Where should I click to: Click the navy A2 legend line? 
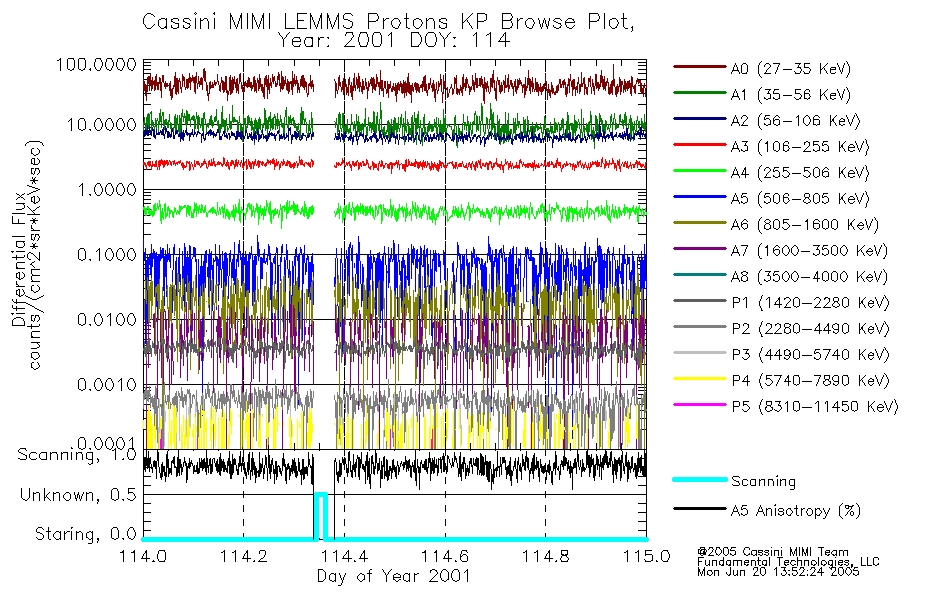(x=700, y=119)
